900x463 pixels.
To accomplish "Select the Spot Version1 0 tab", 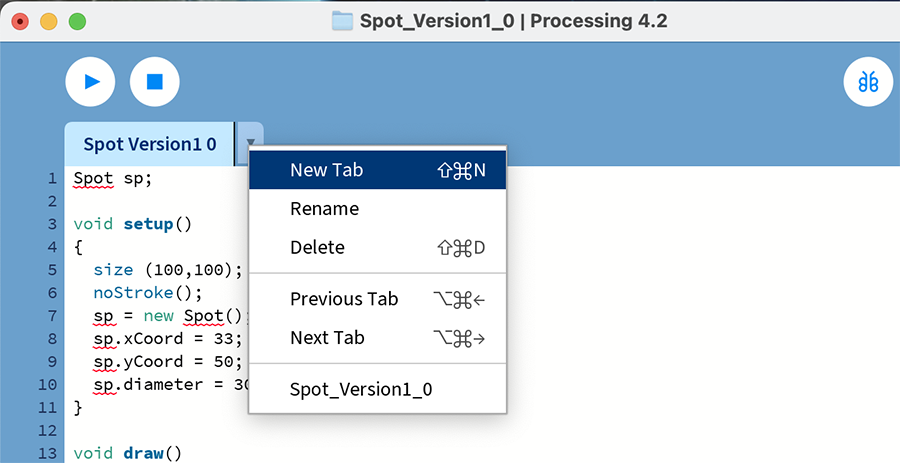I will tap(149, 144).
